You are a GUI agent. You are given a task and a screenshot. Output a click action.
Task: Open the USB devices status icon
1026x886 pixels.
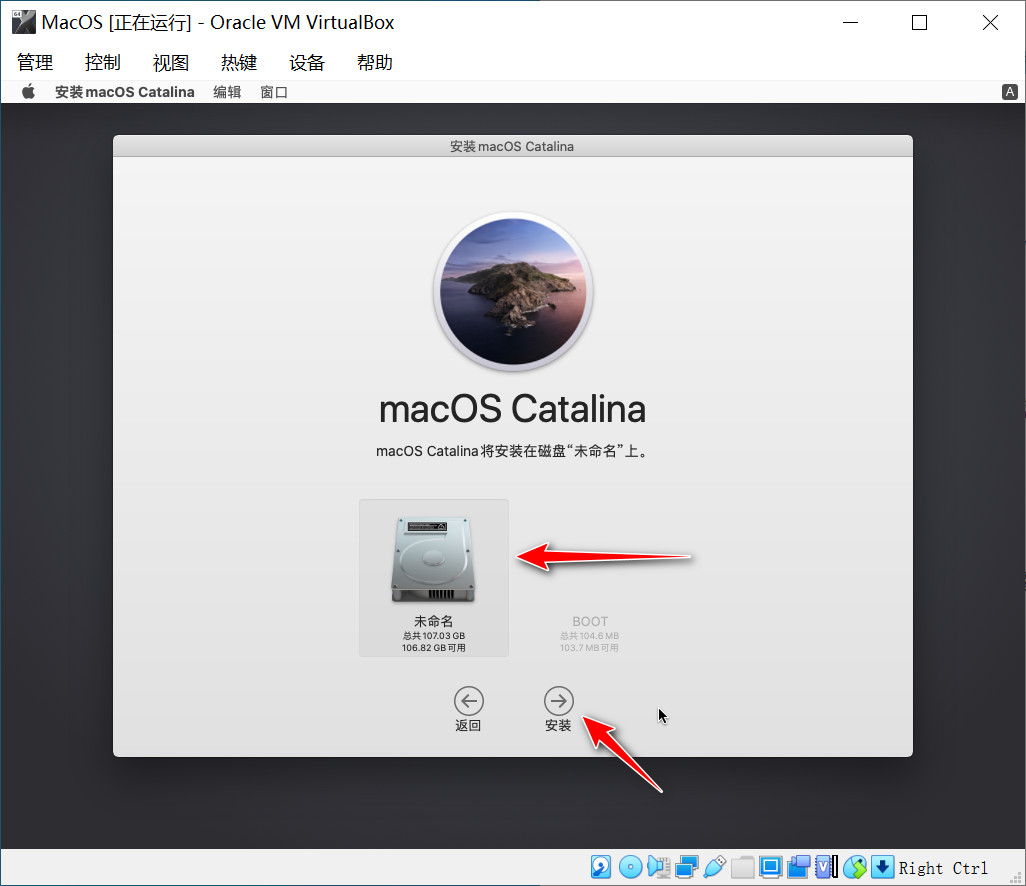tap(715, 867)
